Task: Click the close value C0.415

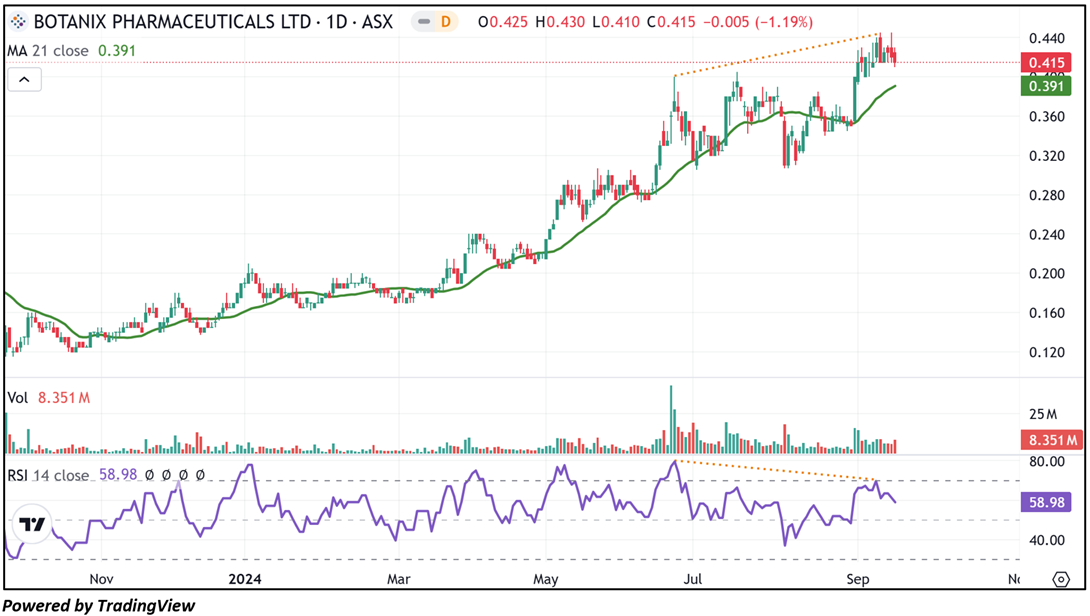Action: click(671, 22)
